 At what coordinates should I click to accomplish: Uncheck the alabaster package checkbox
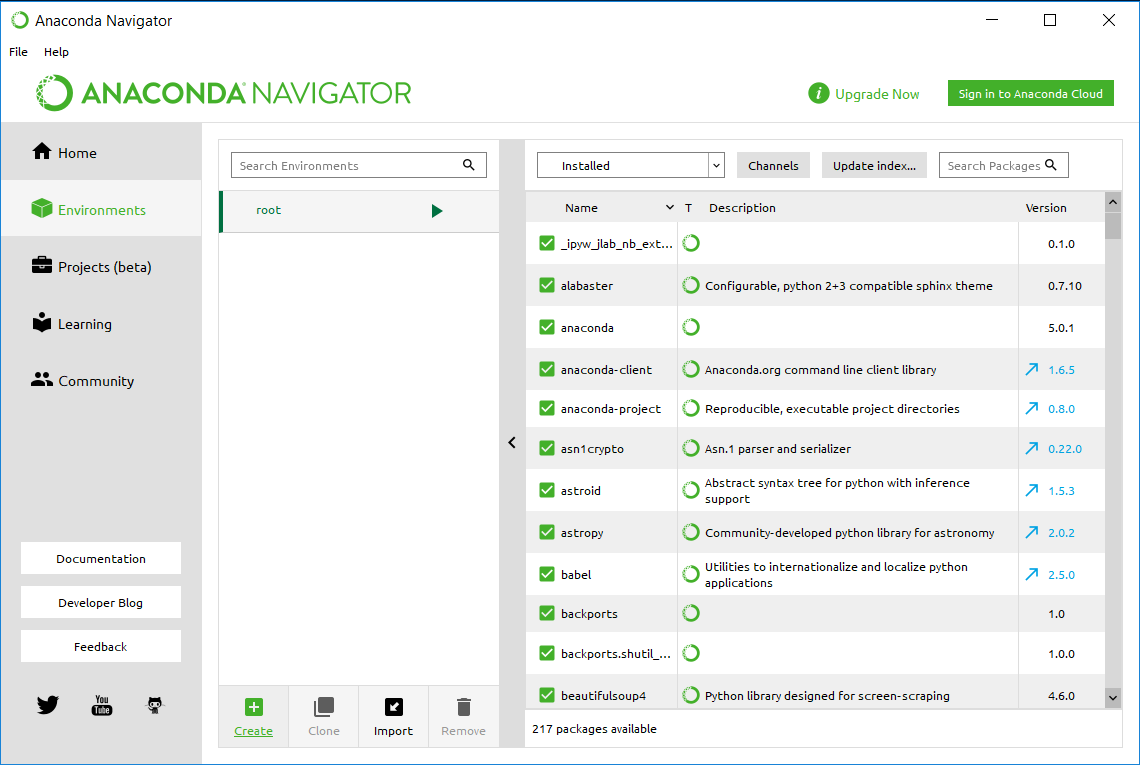click(547, 285)
